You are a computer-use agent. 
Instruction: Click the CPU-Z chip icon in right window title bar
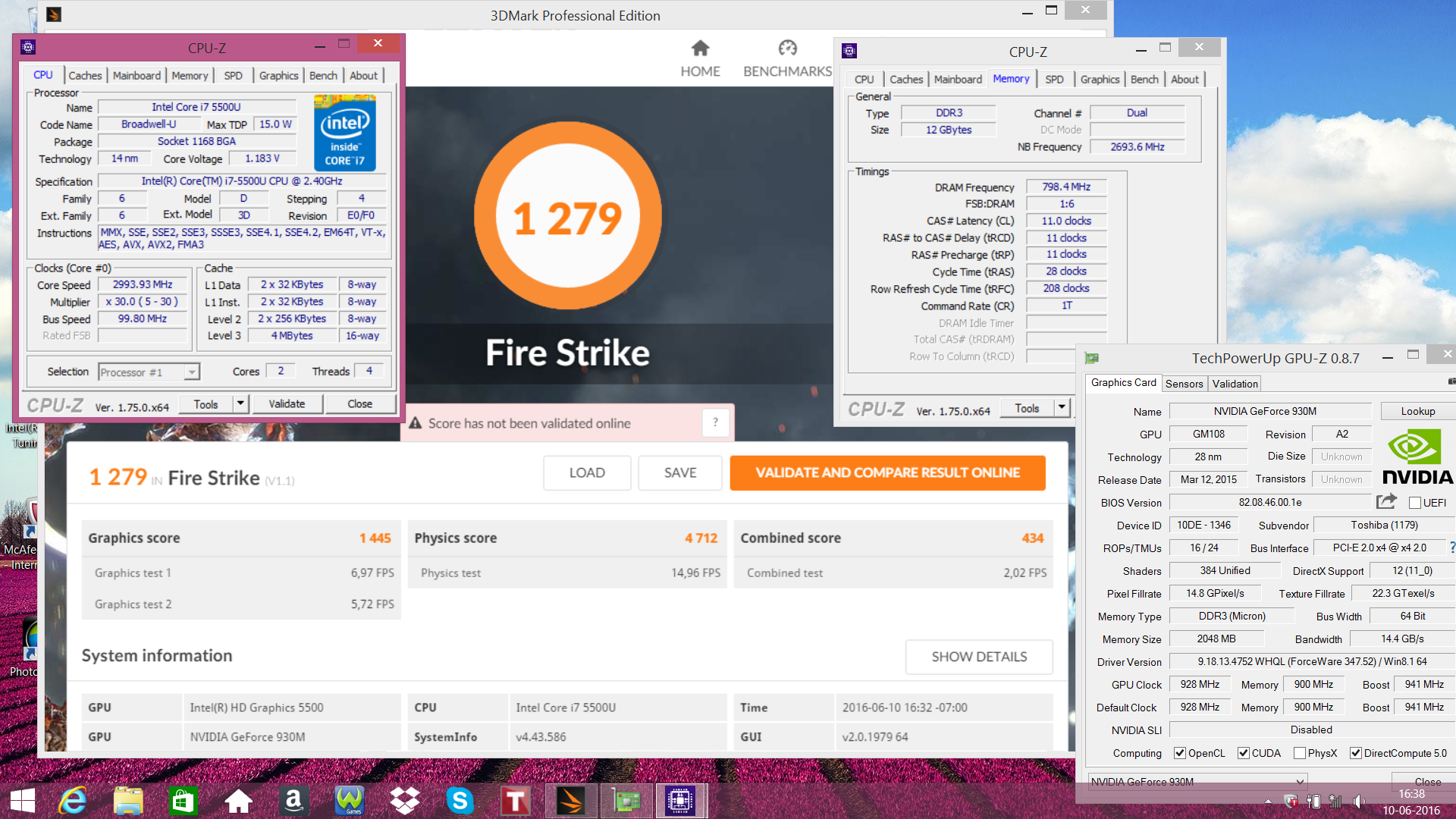coord(849,51)
